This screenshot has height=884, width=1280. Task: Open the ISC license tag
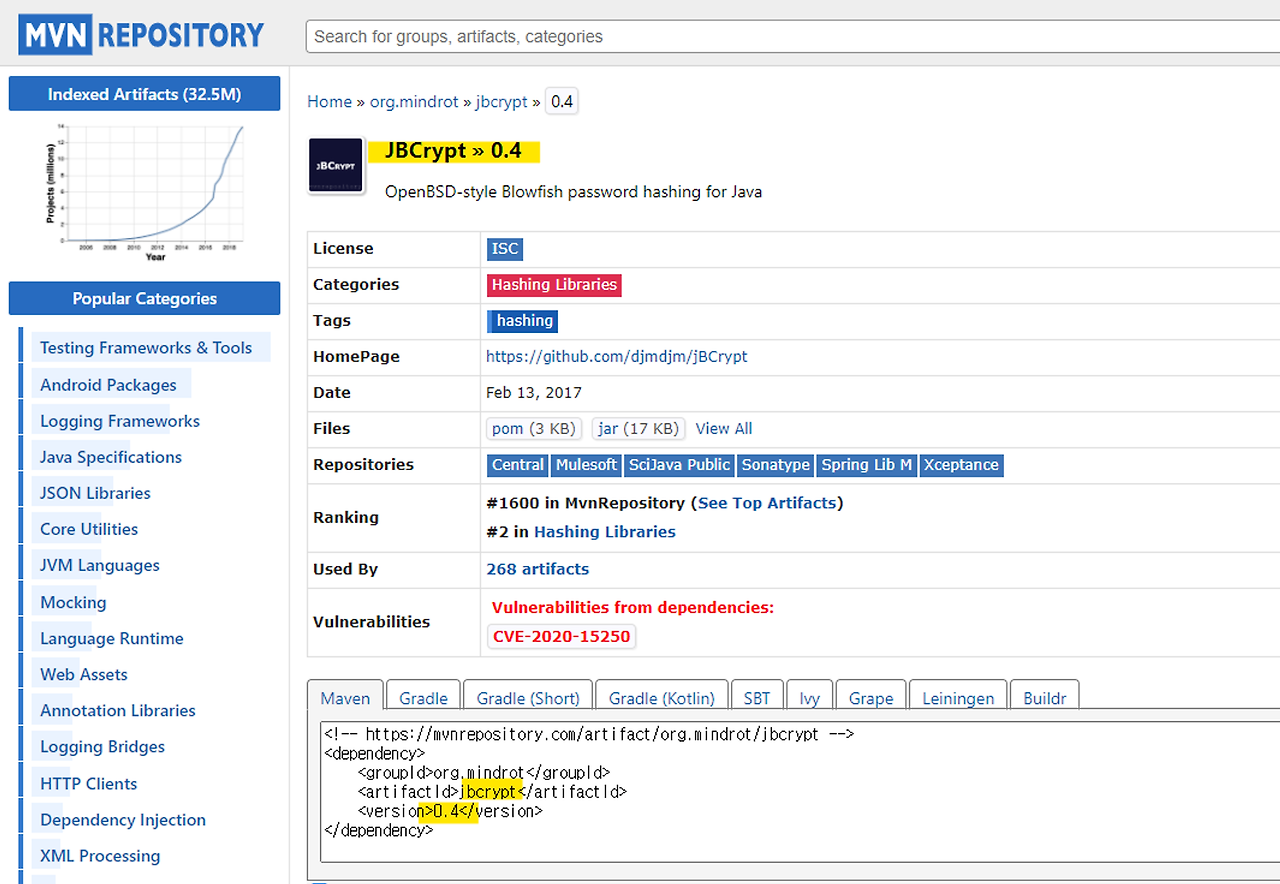(505, 249)
